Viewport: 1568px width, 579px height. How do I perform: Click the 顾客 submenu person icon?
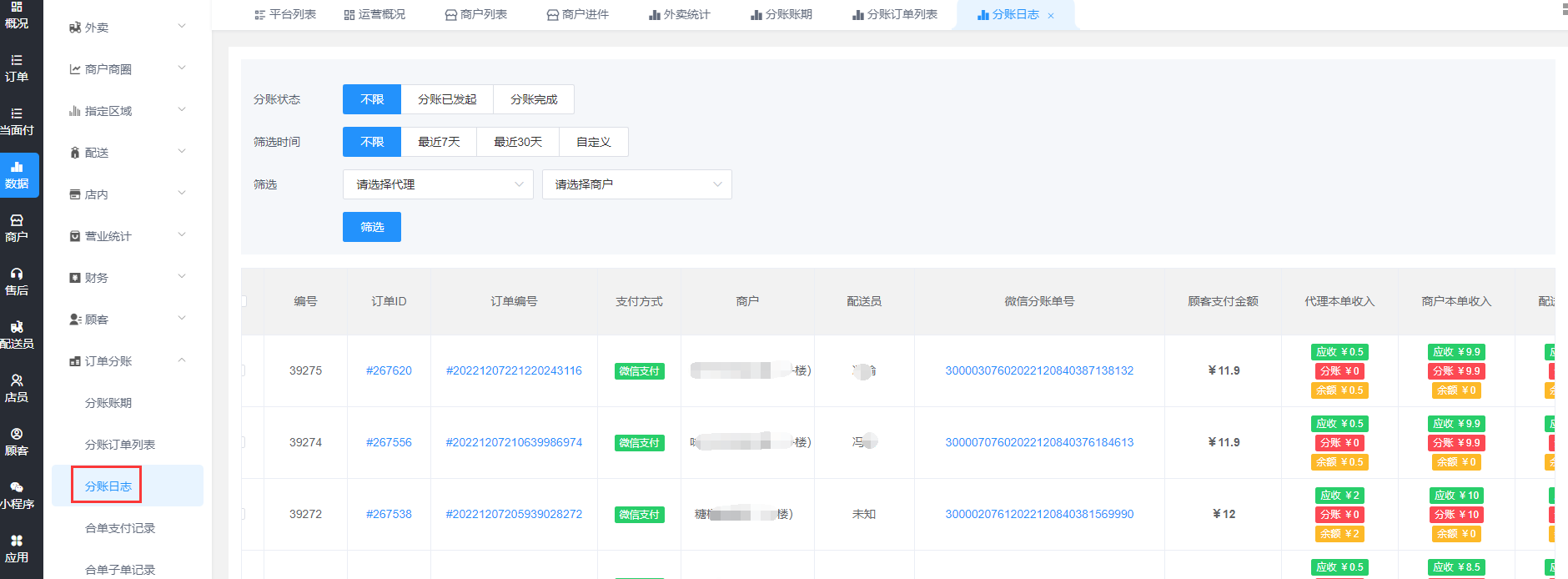coord(75,320)
